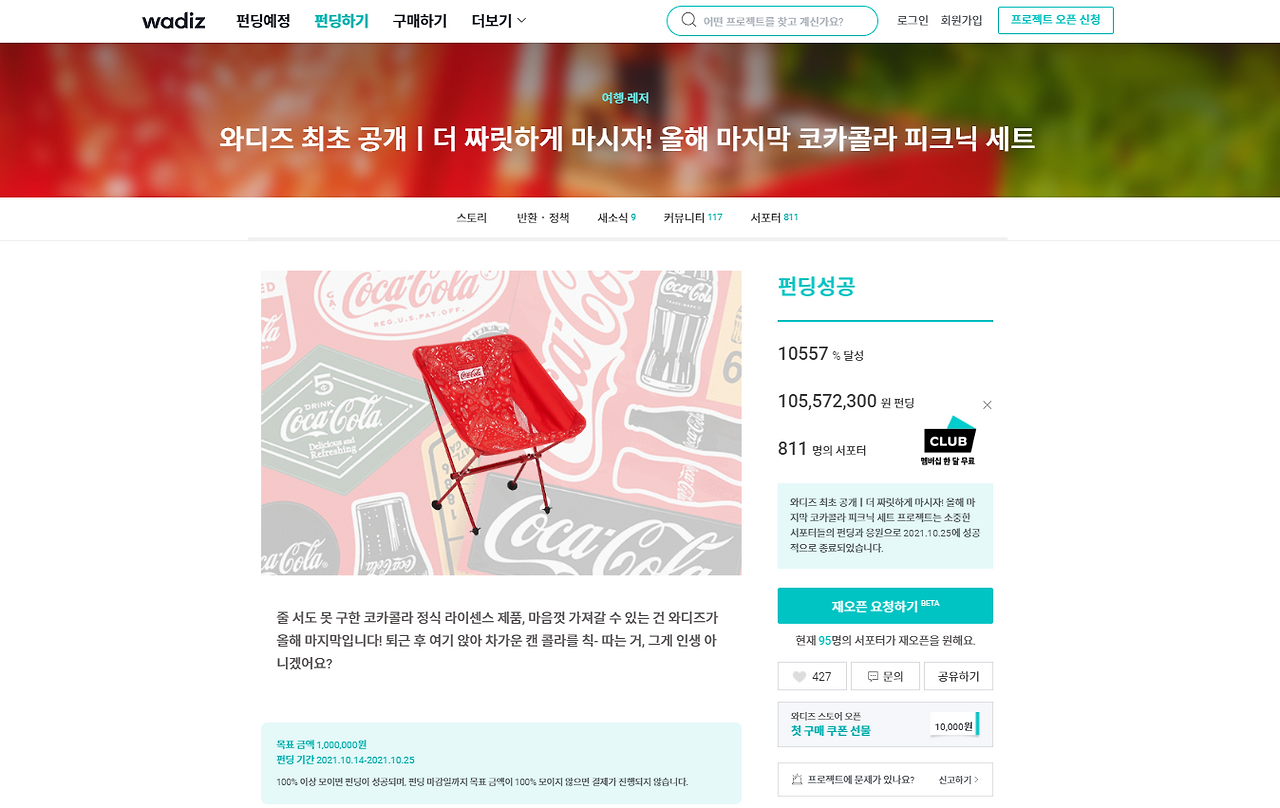Open the 펀딩예정 menu
Viewport: 1280px width, 808px height.
click(x=263, y=21)
